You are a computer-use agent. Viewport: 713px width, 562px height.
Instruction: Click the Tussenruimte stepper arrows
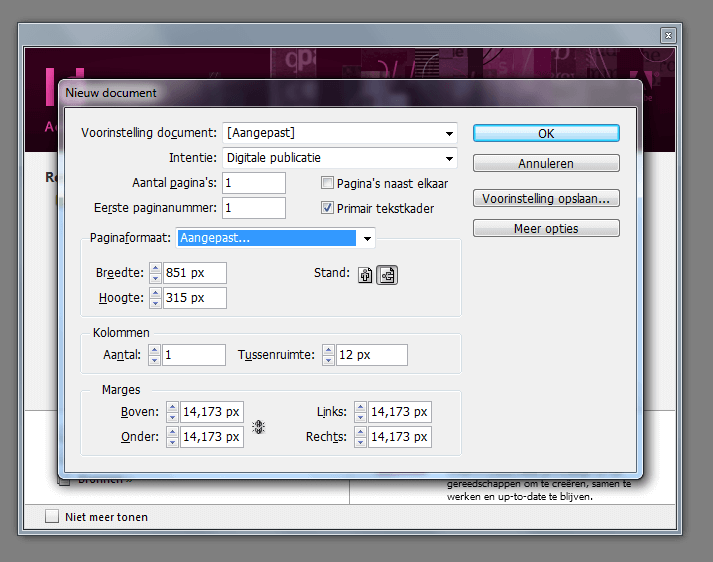326,355
